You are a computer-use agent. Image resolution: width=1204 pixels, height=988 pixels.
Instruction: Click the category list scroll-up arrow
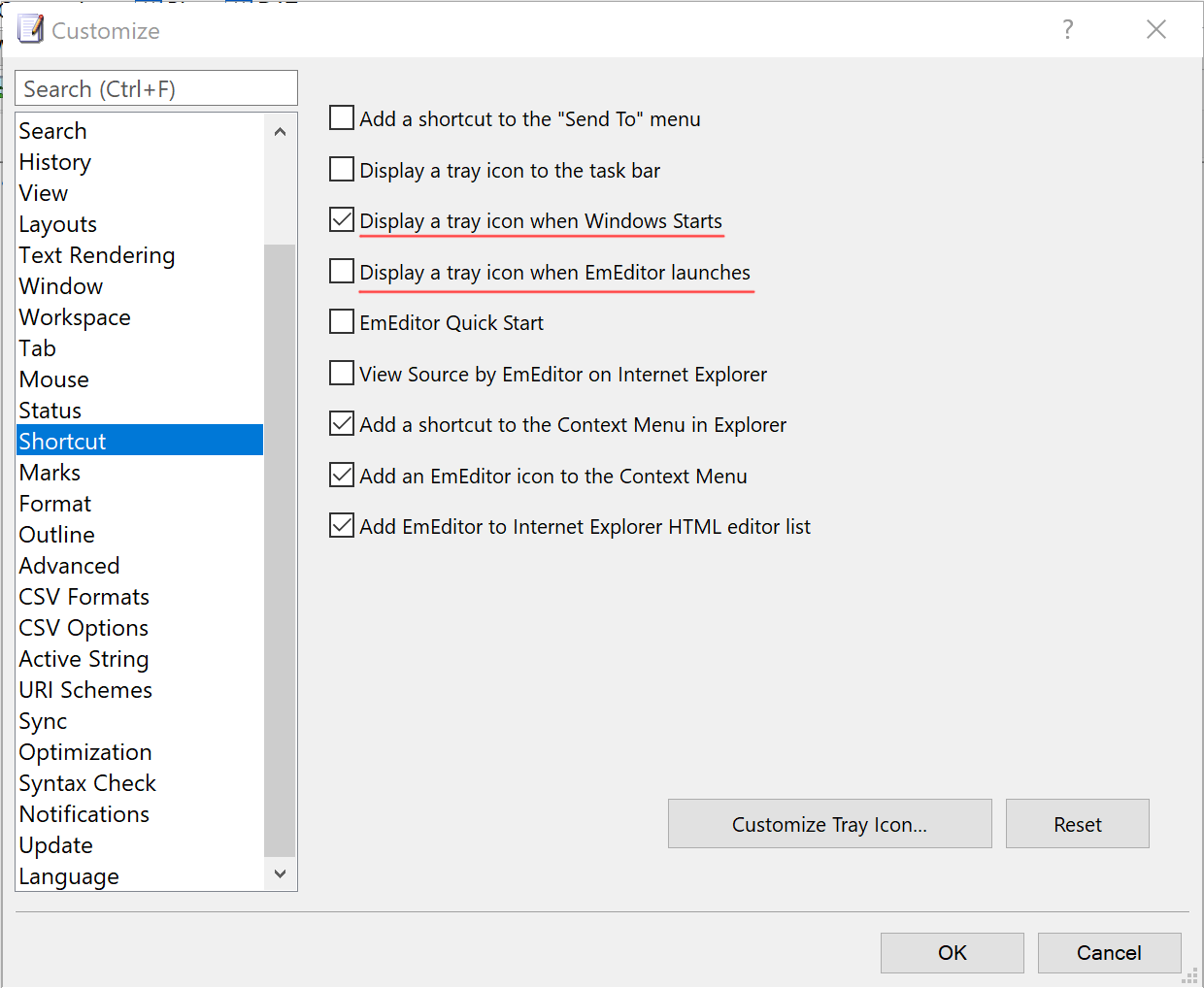[x=280, y=131]
